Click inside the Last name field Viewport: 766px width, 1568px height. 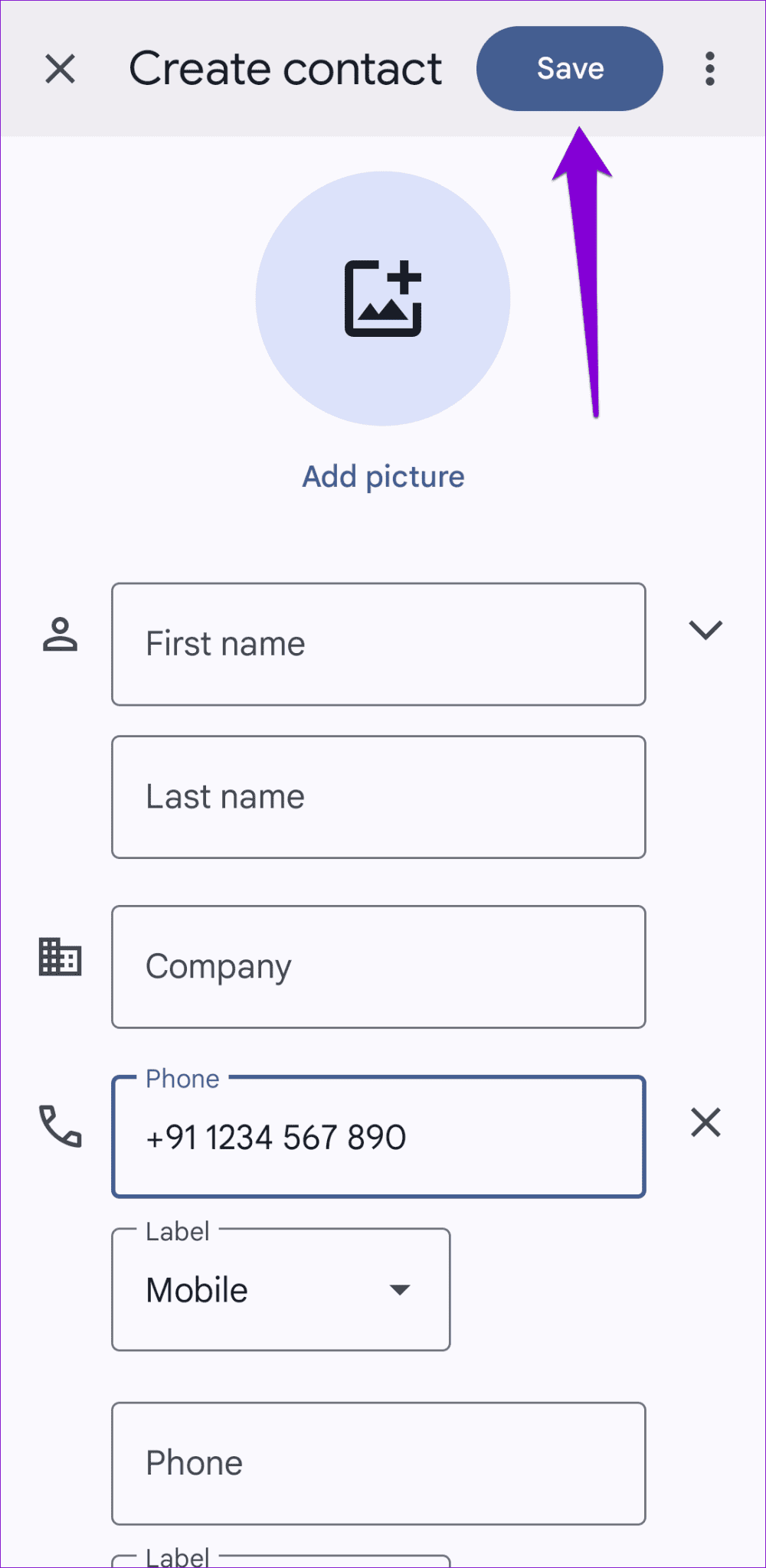click(378, 796)
